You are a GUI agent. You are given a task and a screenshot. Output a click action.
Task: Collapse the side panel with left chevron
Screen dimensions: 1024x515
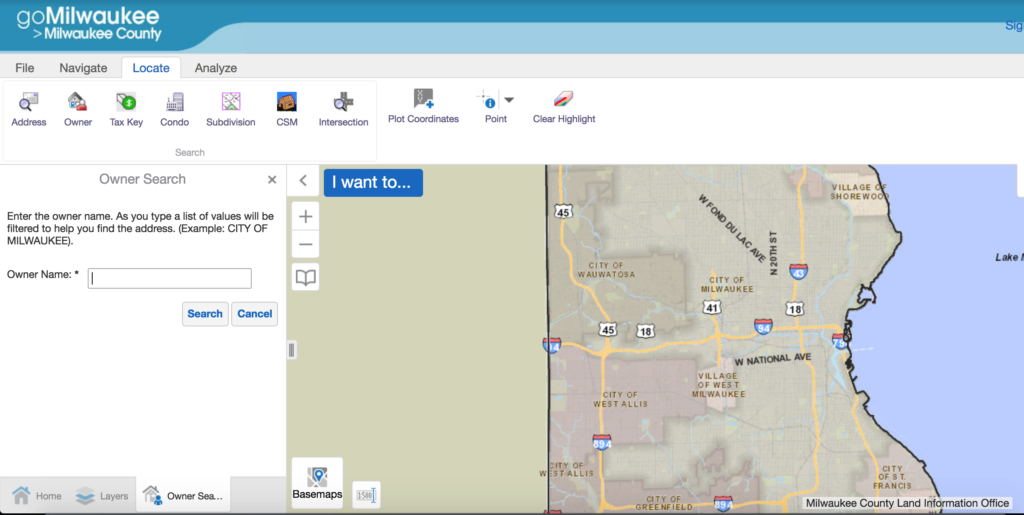coord(303,182)
